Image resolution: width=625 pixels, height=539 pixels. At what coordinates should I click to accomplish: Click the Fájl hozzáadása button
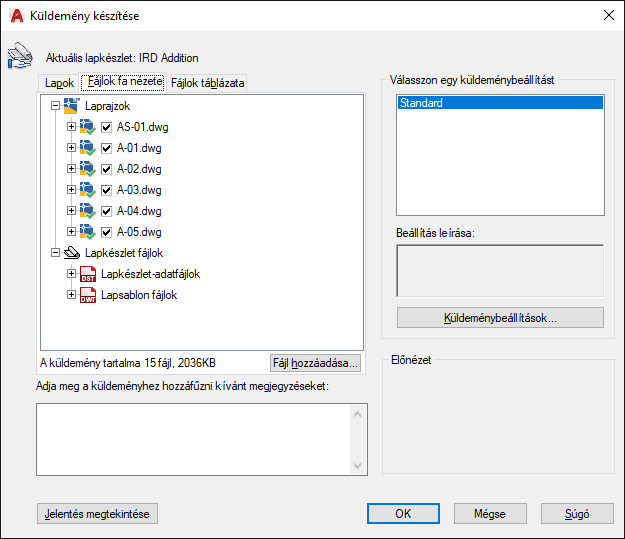[x=315, y=363]
